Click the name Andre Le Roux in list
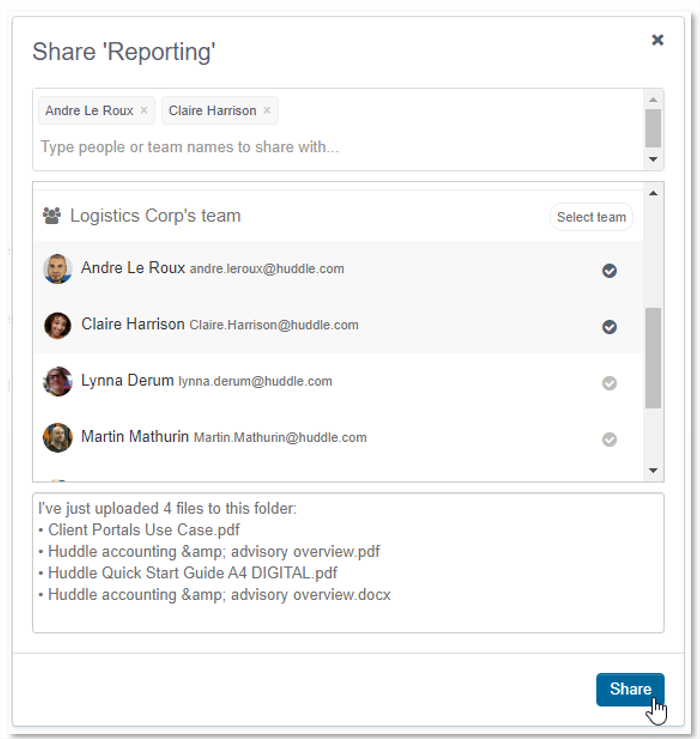This screenshot has height=739, width=700. [x=133, y=268]
